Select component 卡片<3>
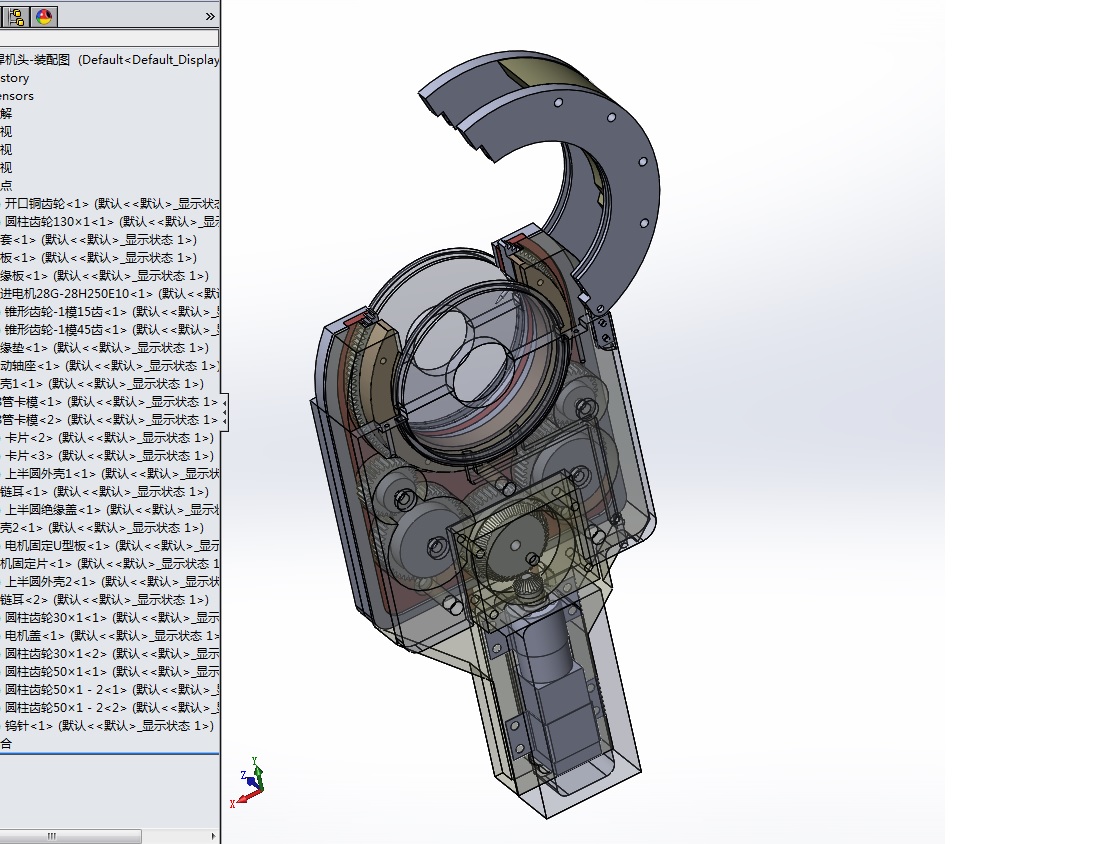The image size is (1104, 844). 109,455
